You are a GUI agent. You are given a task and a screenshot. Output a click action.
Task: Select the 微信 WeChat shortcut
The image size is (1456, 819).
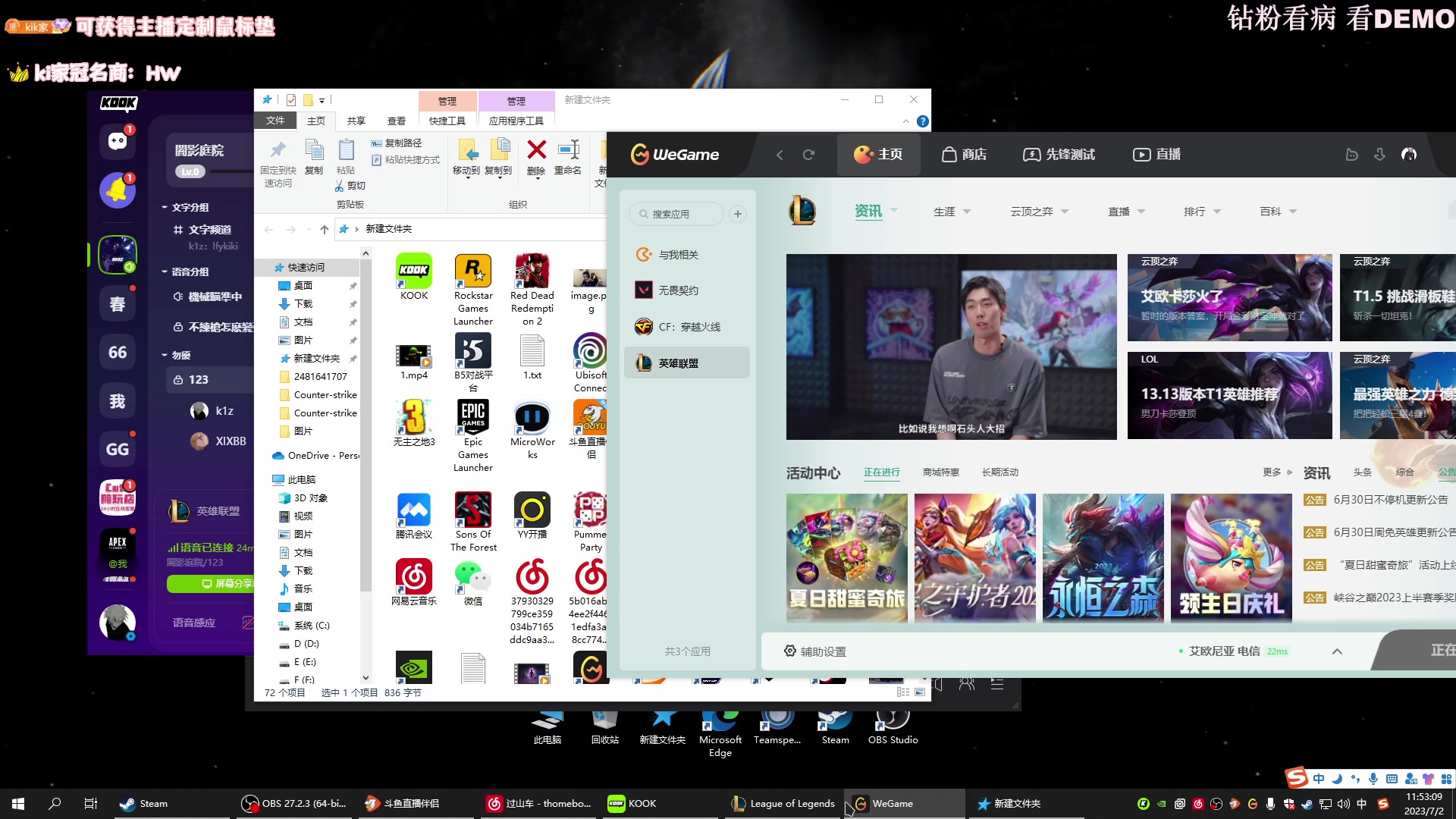(x=473, y=582)
